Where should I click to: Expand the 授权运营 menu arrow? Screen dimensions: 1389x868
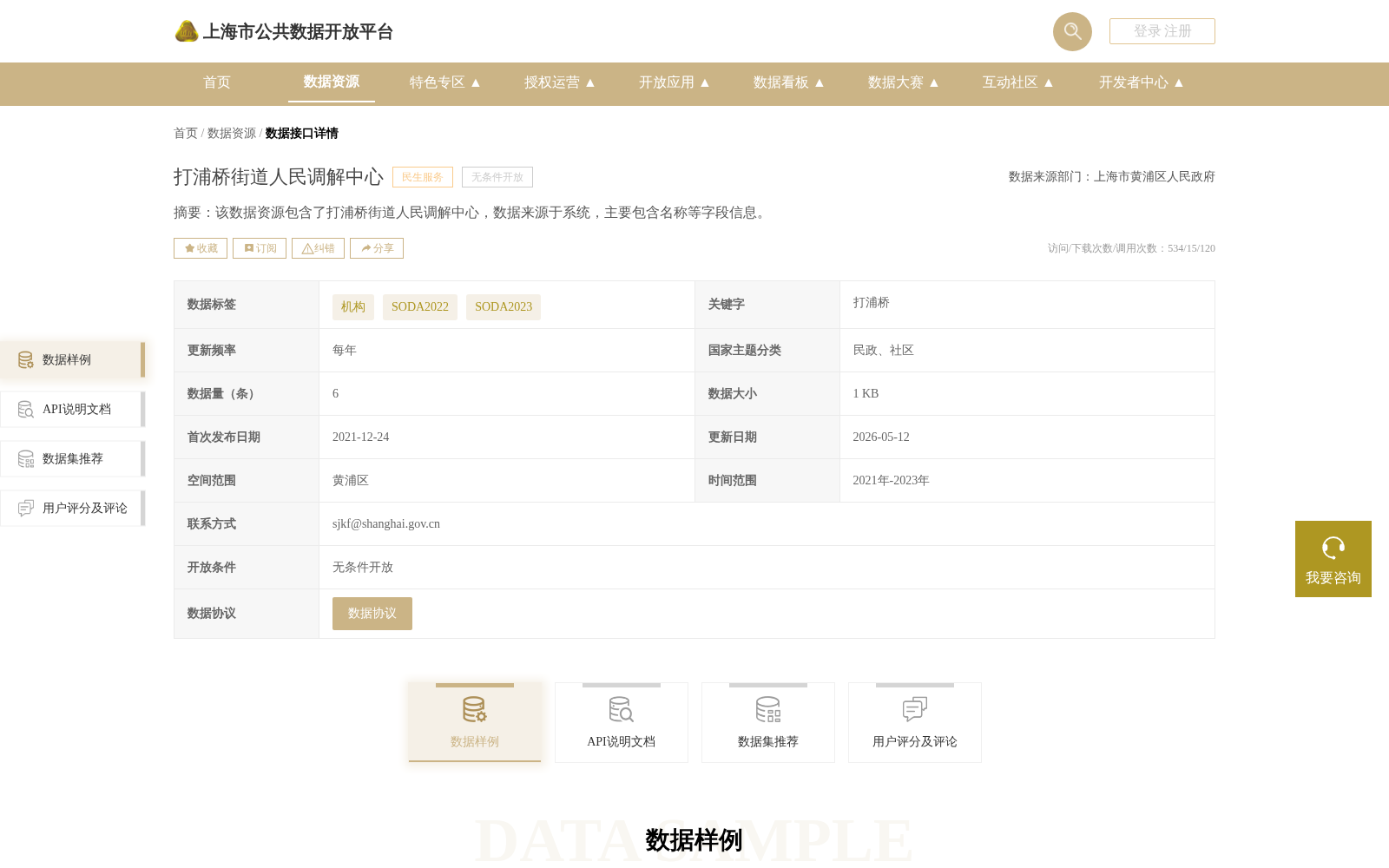coord(590,82)
